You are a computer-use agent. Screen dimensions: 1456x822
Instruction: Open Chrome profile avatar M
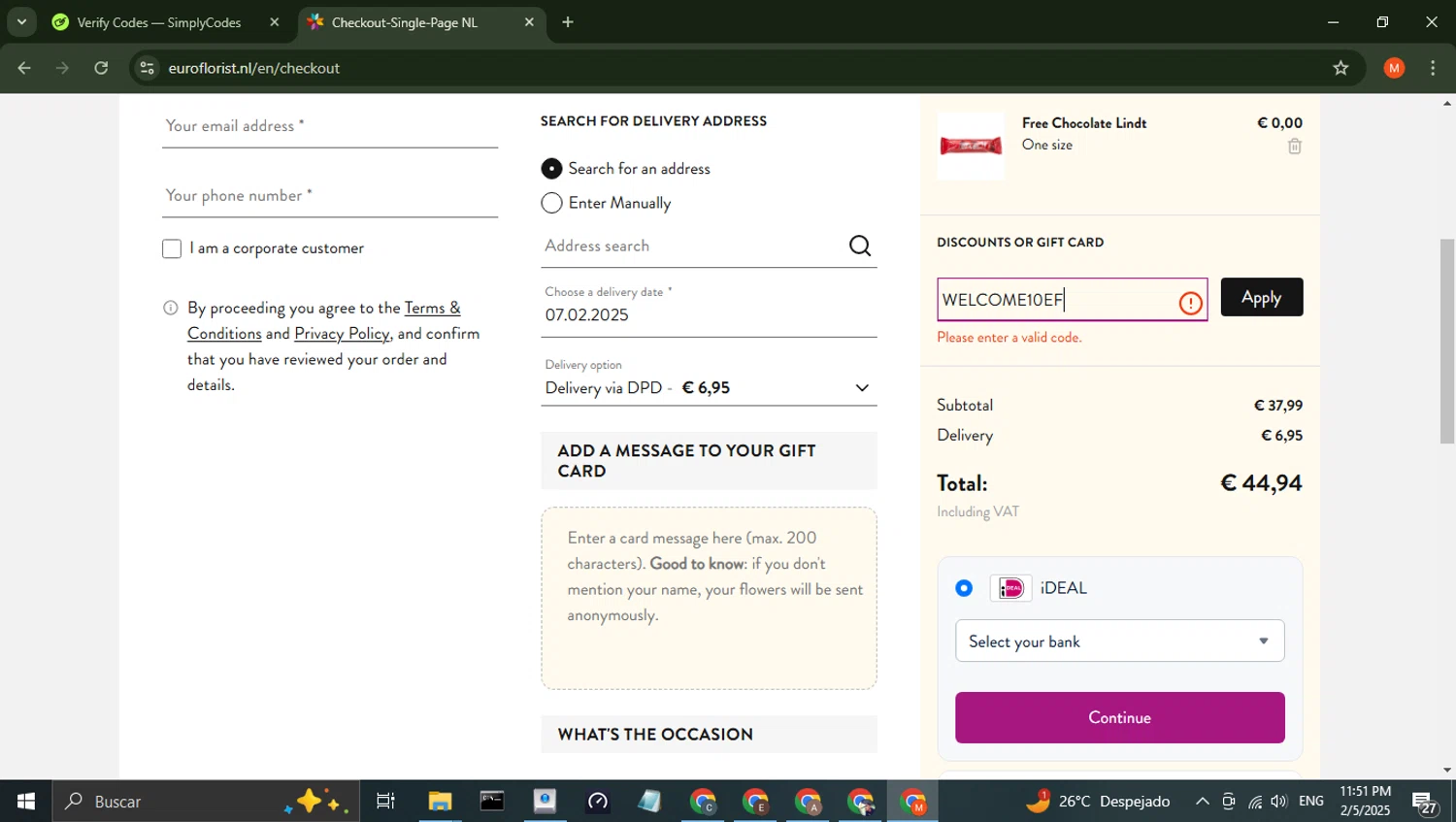(x=1394, y=68)
